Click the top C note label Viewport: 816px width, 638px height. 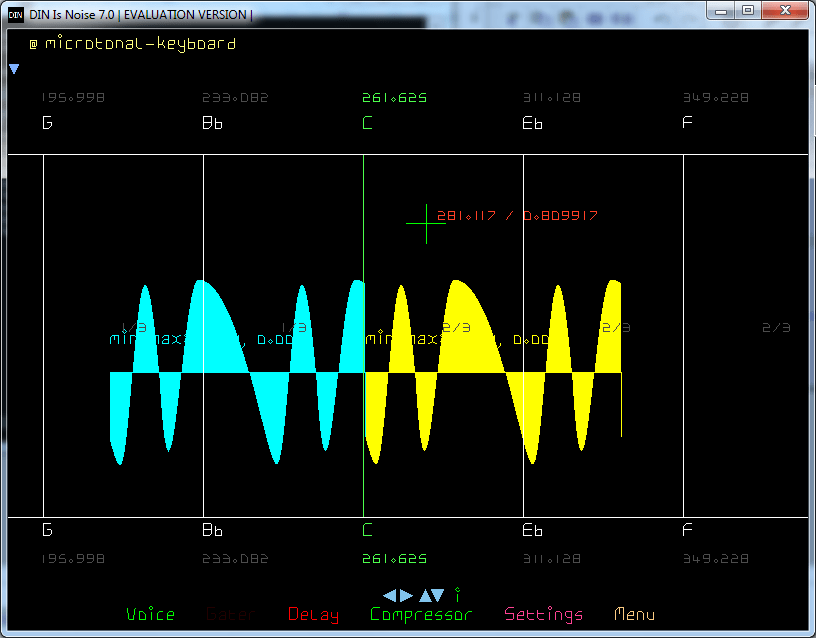click(x=367, y=124)
